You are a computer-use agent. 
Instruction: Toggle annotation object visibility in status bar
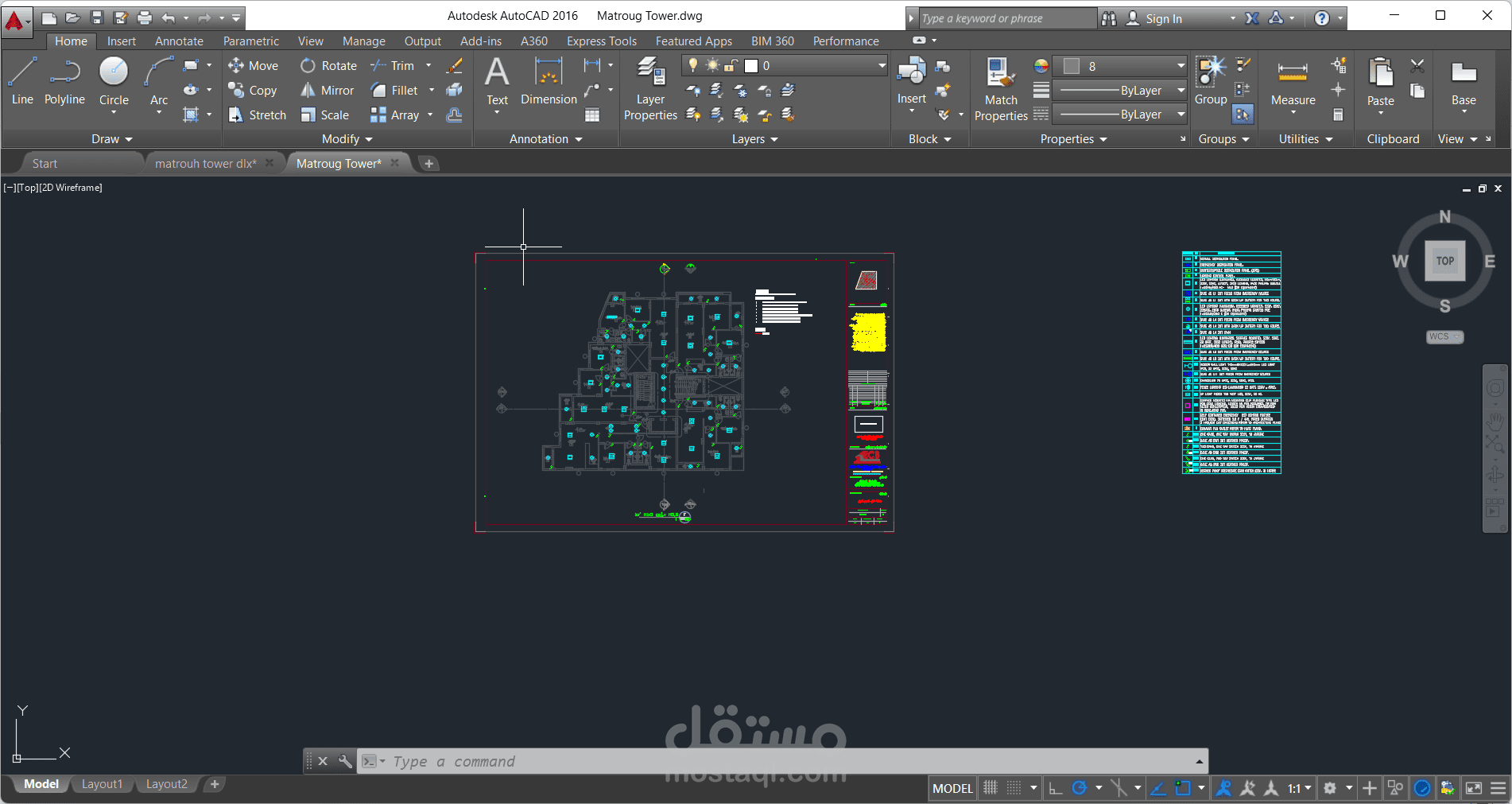click(1224, 788)
